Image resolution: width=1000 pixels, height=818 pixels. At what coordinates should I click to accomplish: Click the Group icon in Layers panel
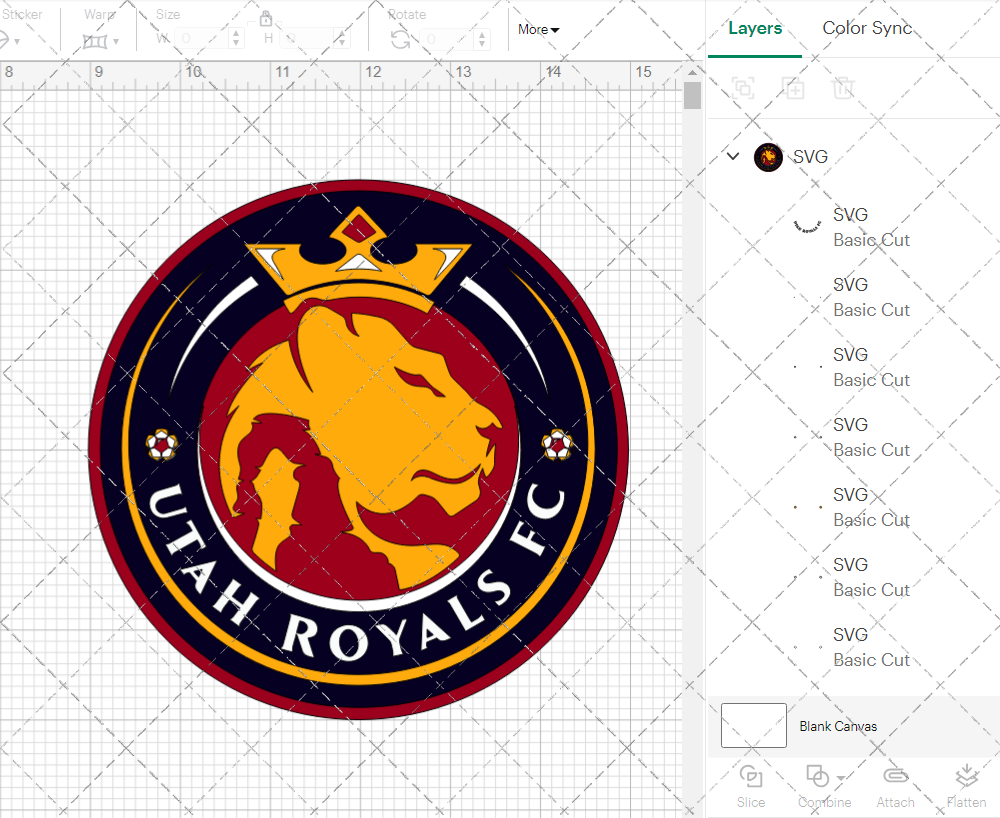(x=743, y=87)
